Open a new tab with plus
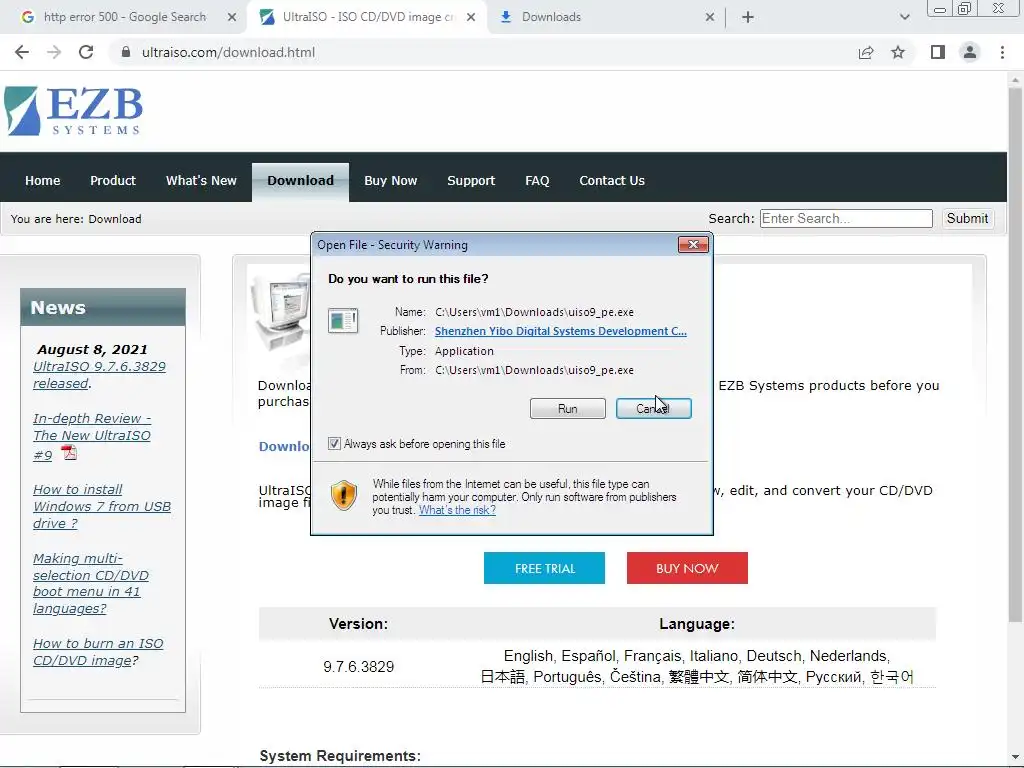 pyautogui.click(x=748, y=17)
